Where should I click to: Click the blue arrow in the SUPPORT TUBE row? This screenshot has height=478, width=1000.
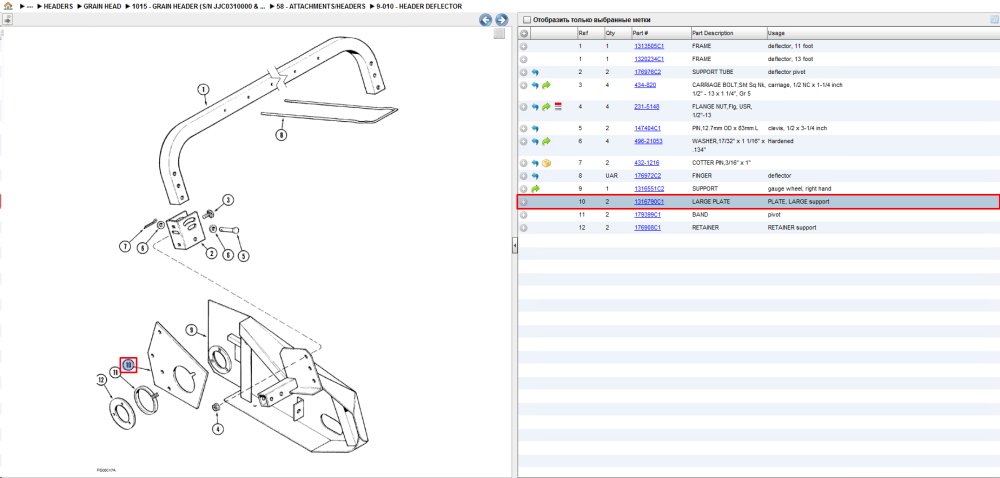pos(535,73)
